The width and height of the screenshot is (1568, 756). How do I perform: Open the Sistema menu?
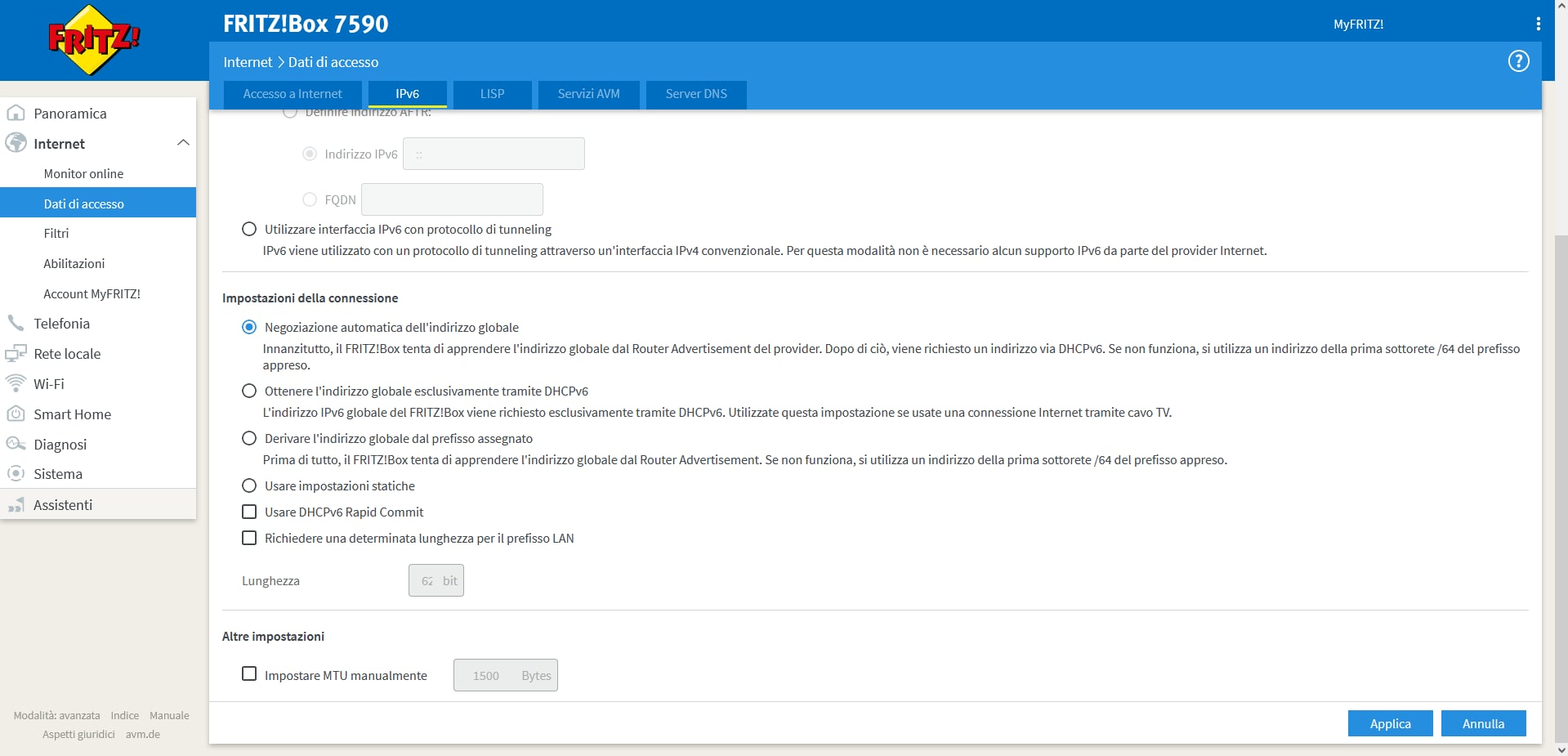click(x=98, y=473)
